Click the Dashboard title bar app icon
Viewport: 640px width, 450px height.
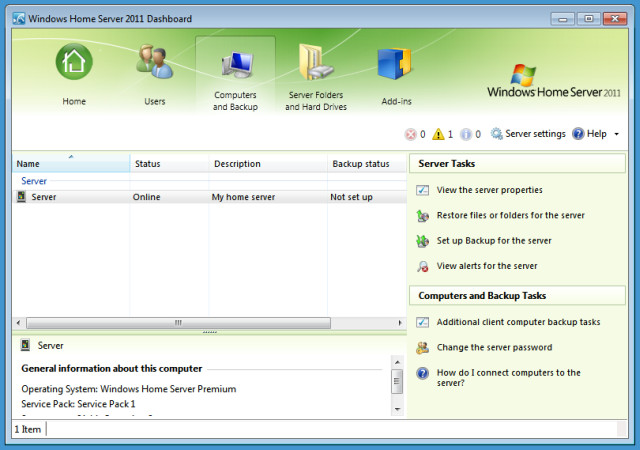19,18
